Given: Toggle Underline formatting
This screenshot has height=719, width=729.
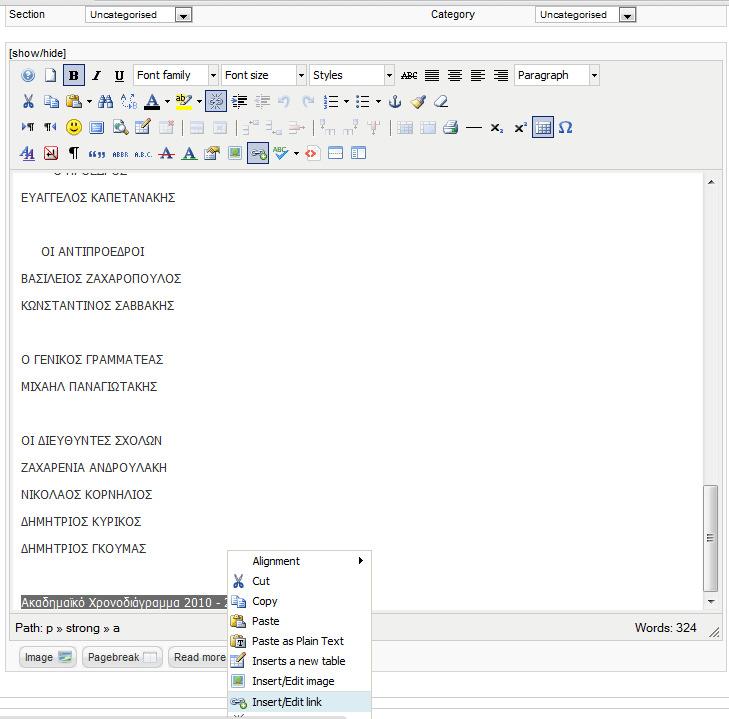Looking at the screenshot, I should [x=119, y=75].
